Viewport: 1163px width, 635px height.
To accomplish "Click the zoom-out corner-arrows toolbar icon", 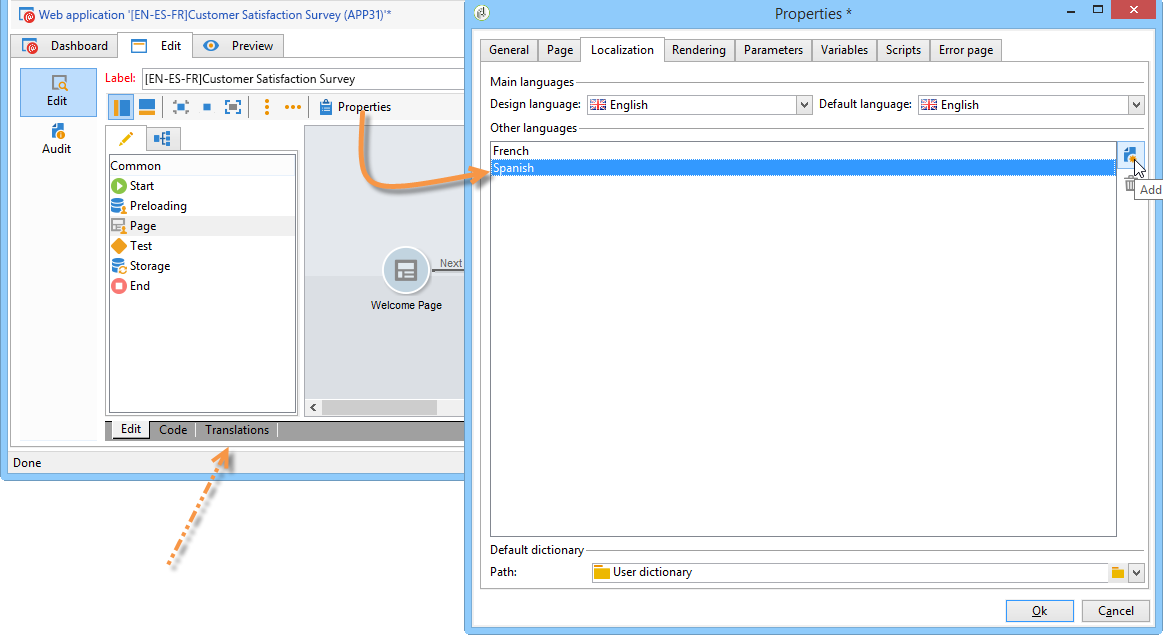I will click(180, 107).
